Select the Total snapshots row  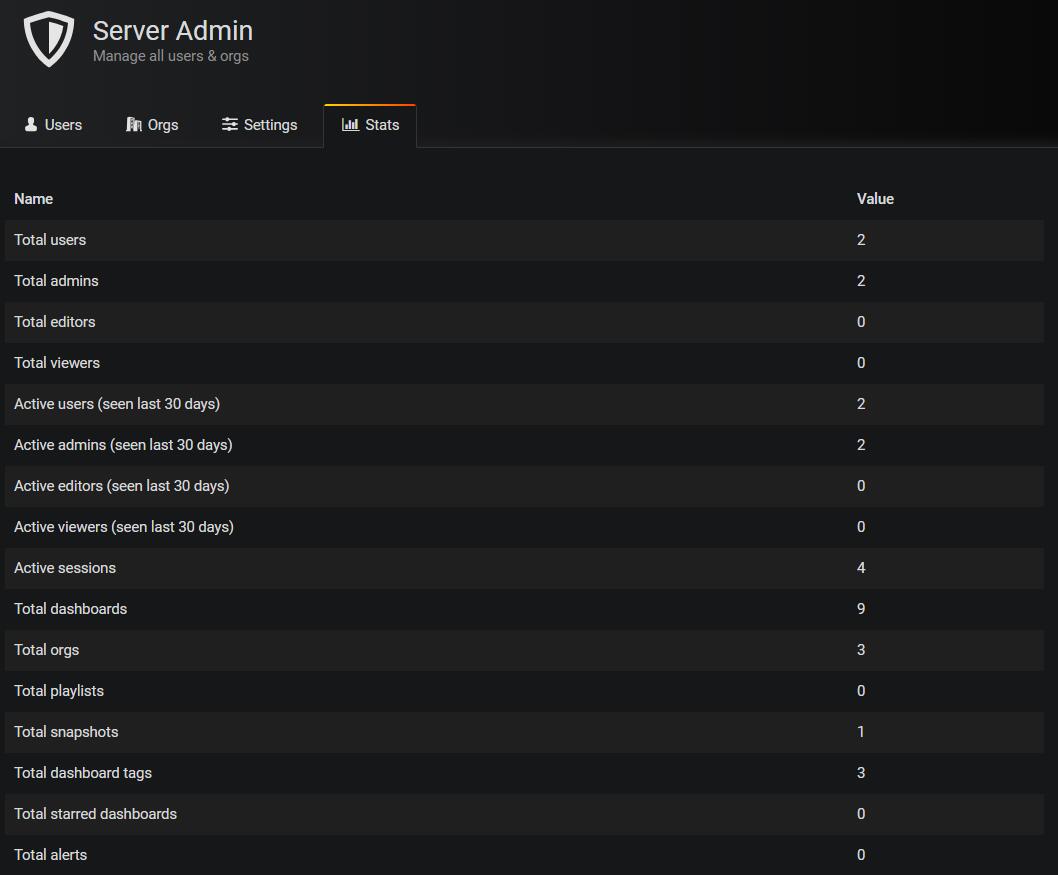click(66, 732)
